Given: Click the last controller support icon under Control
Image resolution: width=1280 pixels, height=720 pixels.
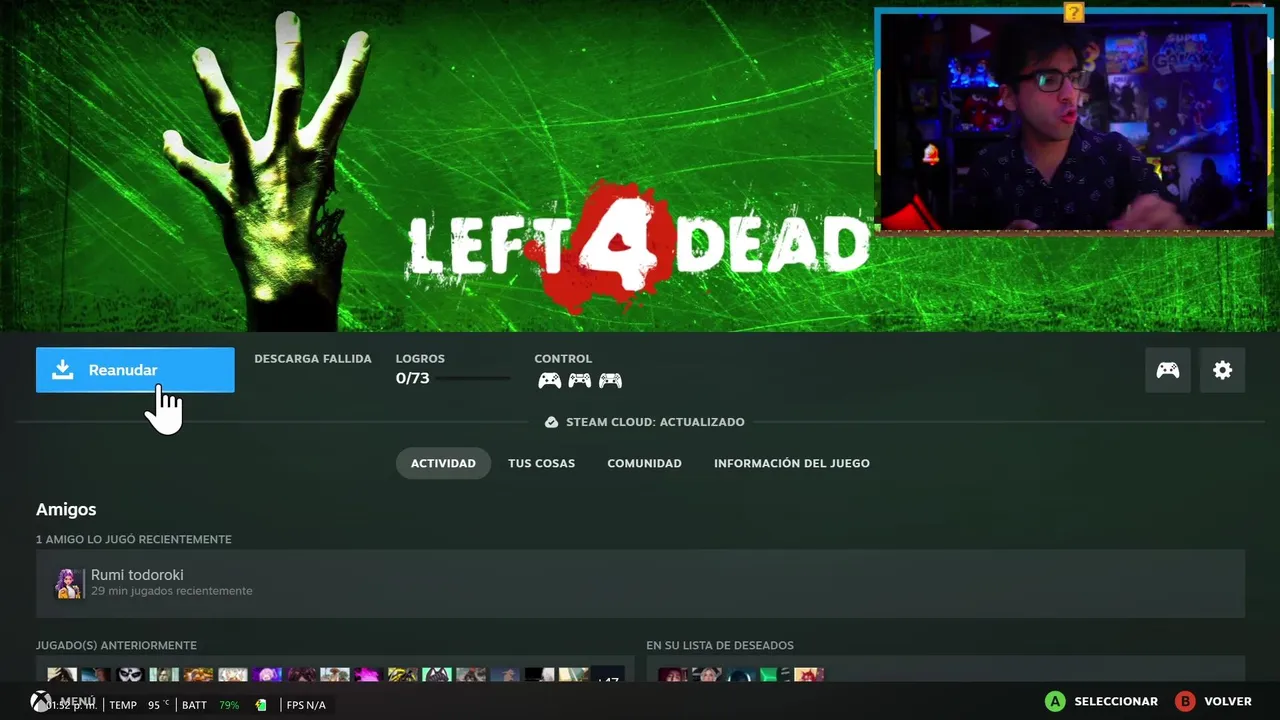Looking at the screenshot, I should (610, 380).
